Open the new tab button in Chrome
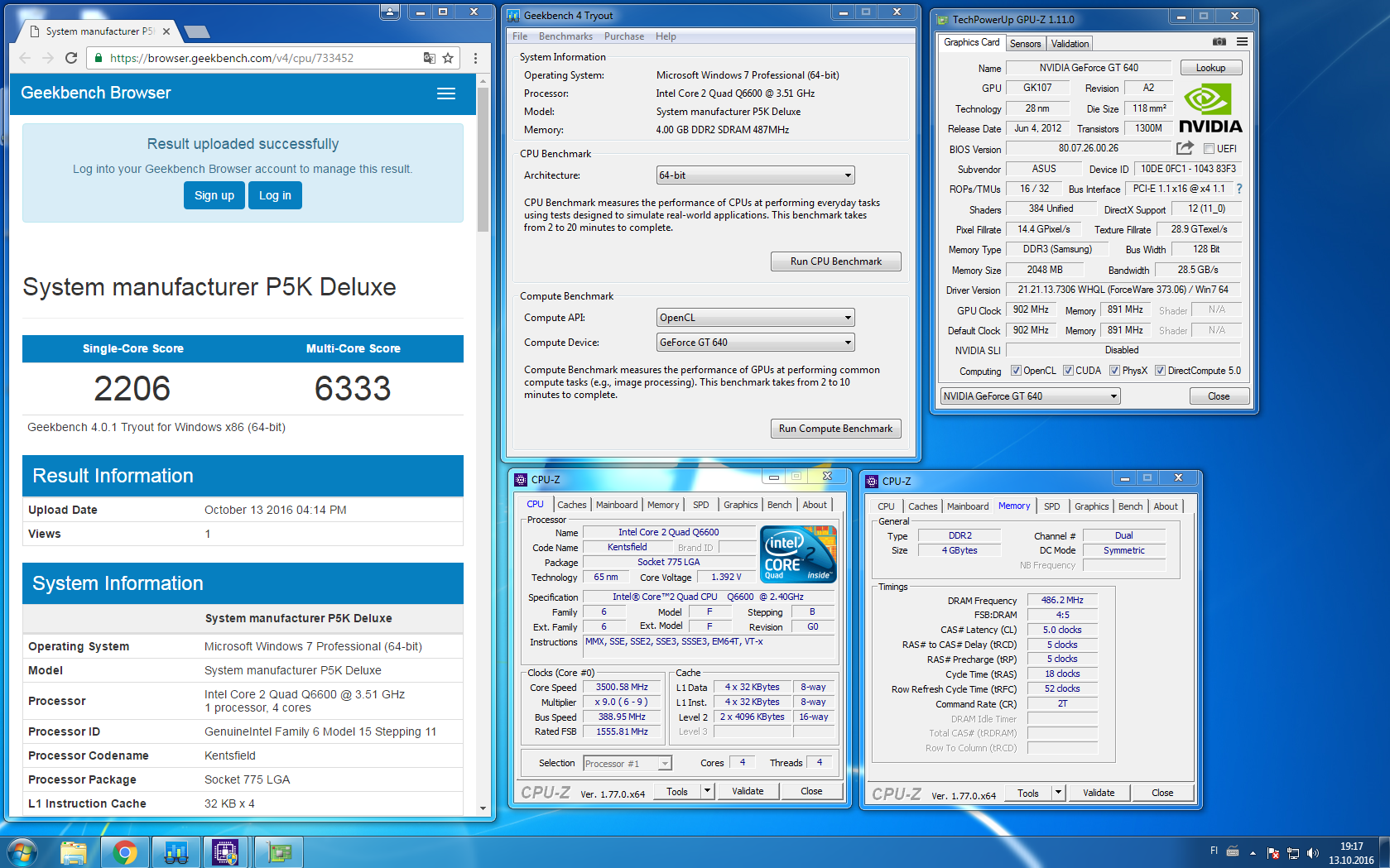Screen dimensions: 1390x868 coord(197,31)
